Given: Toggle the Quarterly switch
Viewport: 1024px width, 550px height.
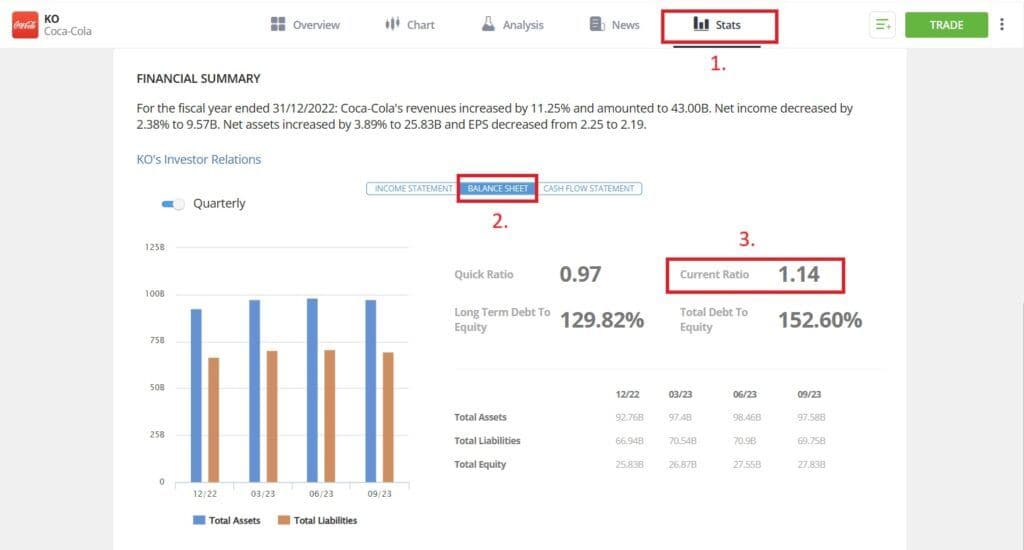Looking at the screenshot, I should (173, 204).
